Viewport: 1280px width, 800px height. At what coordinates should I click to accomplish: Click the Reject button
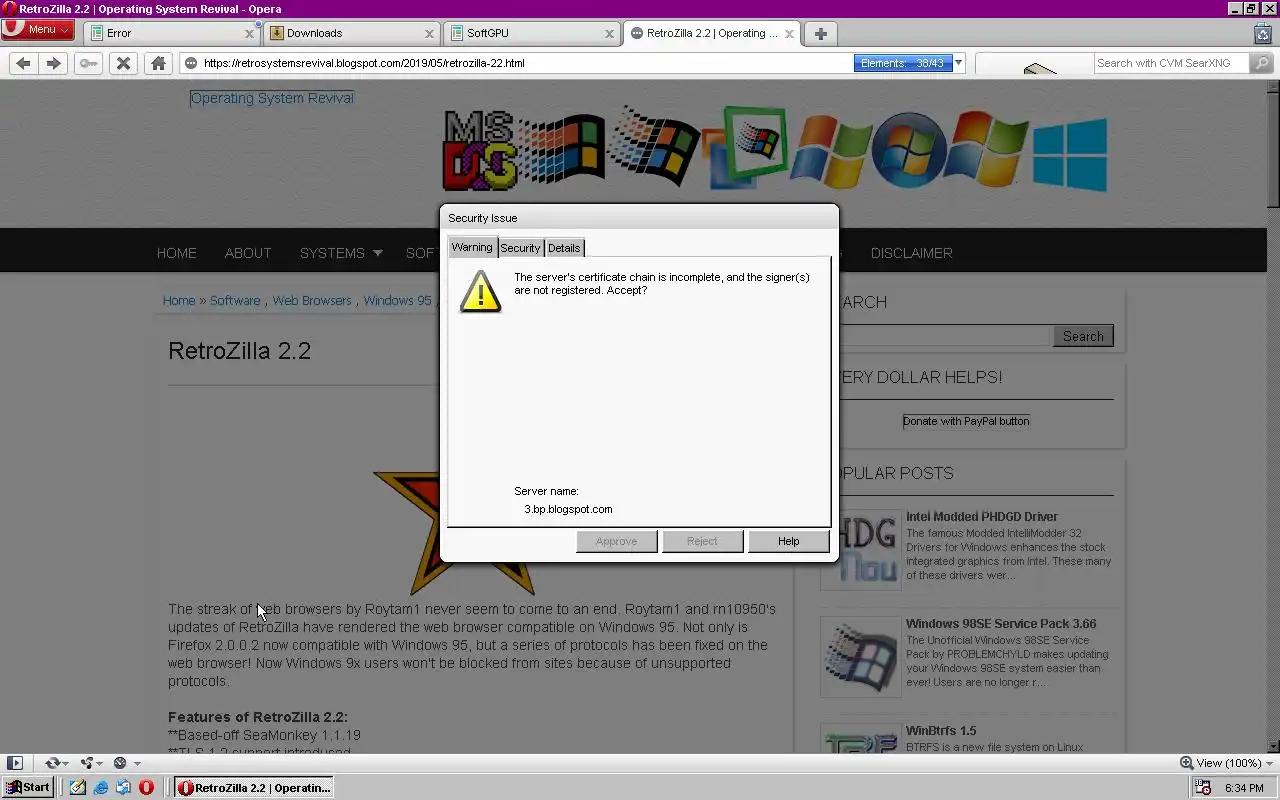[x=702, y=541]
